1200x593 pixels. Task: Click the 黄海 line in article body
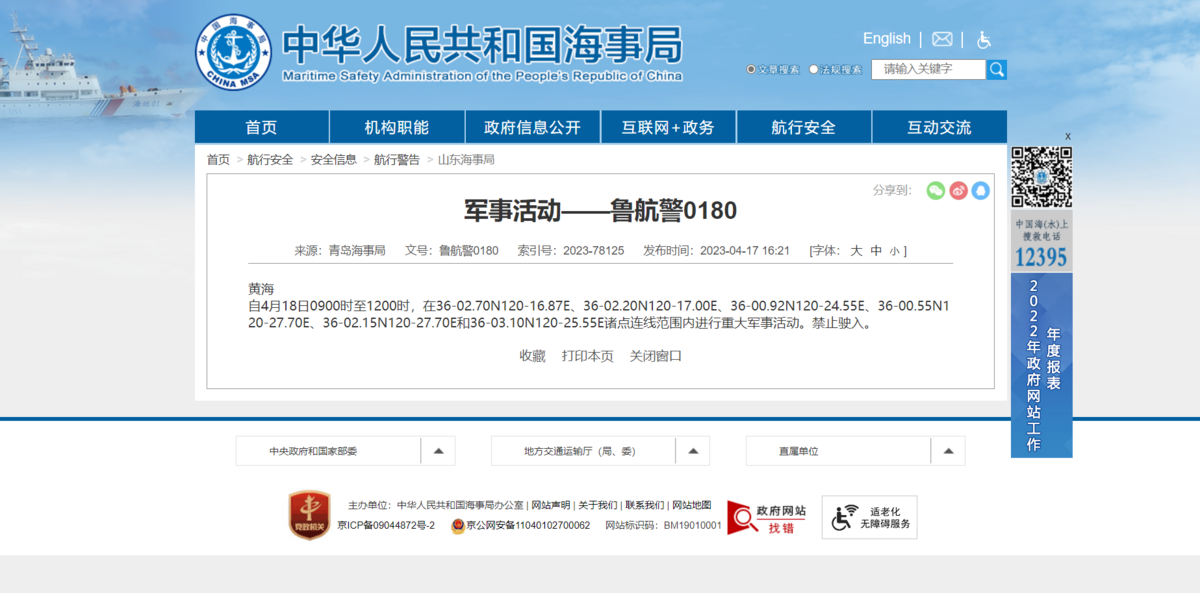coord(261,289)
